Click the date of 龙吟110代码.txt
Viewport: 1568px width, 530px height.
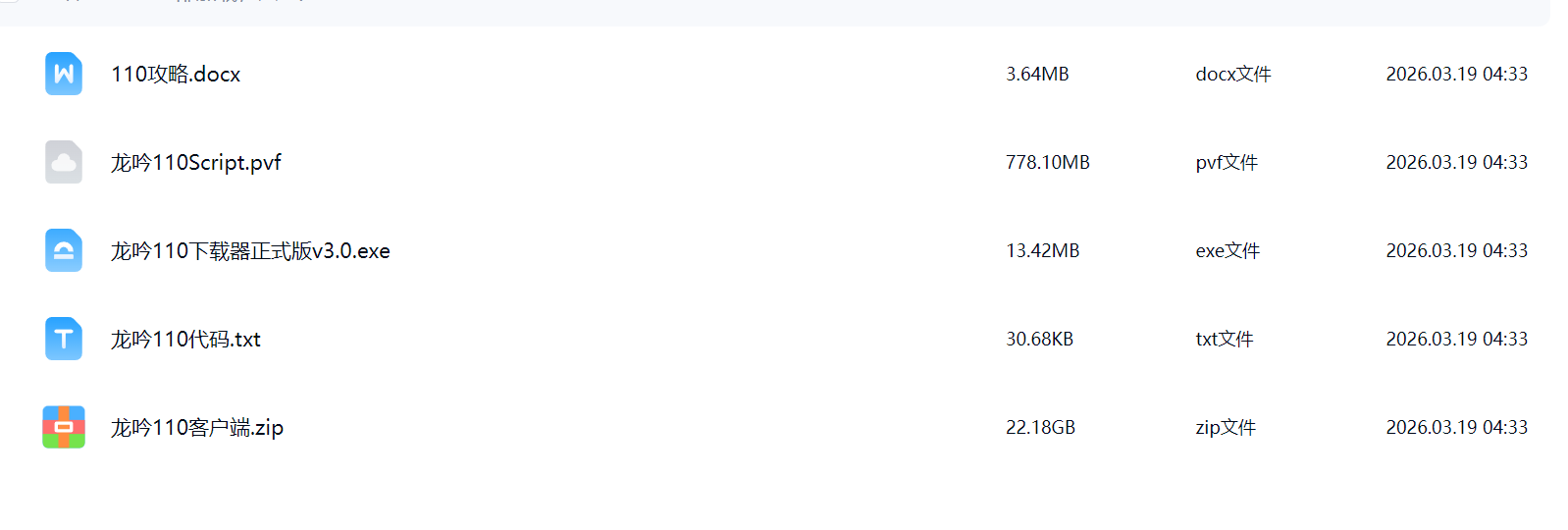pyautogui.click(x=1456, y=340)
